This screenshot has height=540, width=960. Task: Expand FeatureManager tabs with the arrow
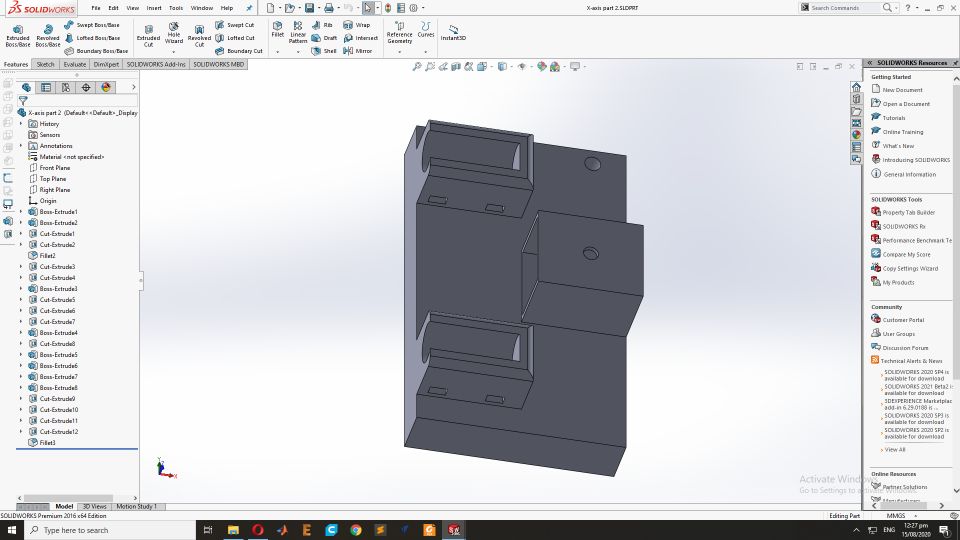[x=133, y=88]
